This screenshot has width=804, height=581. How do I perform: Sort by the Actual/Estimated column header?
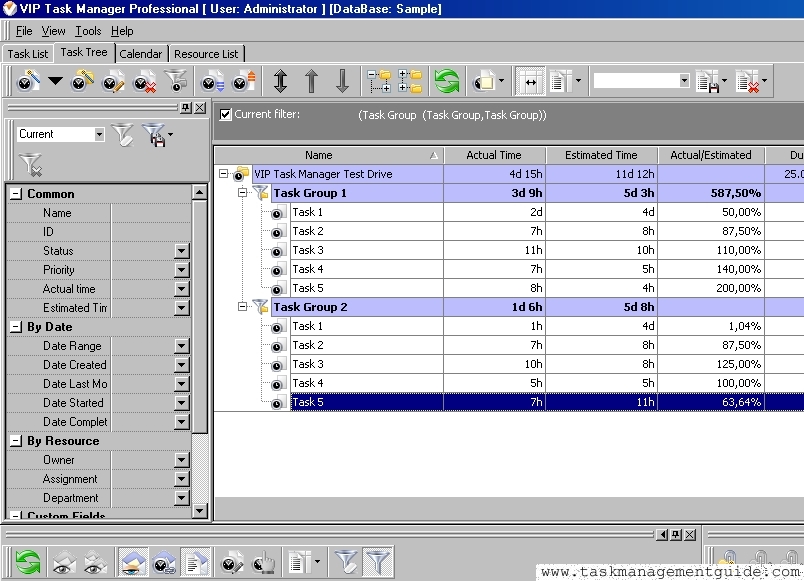coord(711,155)
